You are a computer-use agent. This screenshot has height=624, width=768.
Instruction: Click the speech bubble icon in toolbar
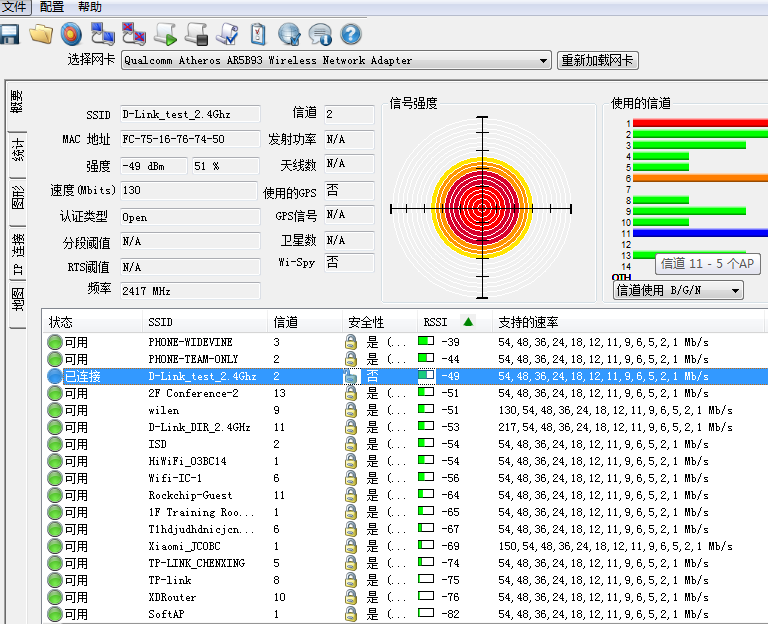320,35
